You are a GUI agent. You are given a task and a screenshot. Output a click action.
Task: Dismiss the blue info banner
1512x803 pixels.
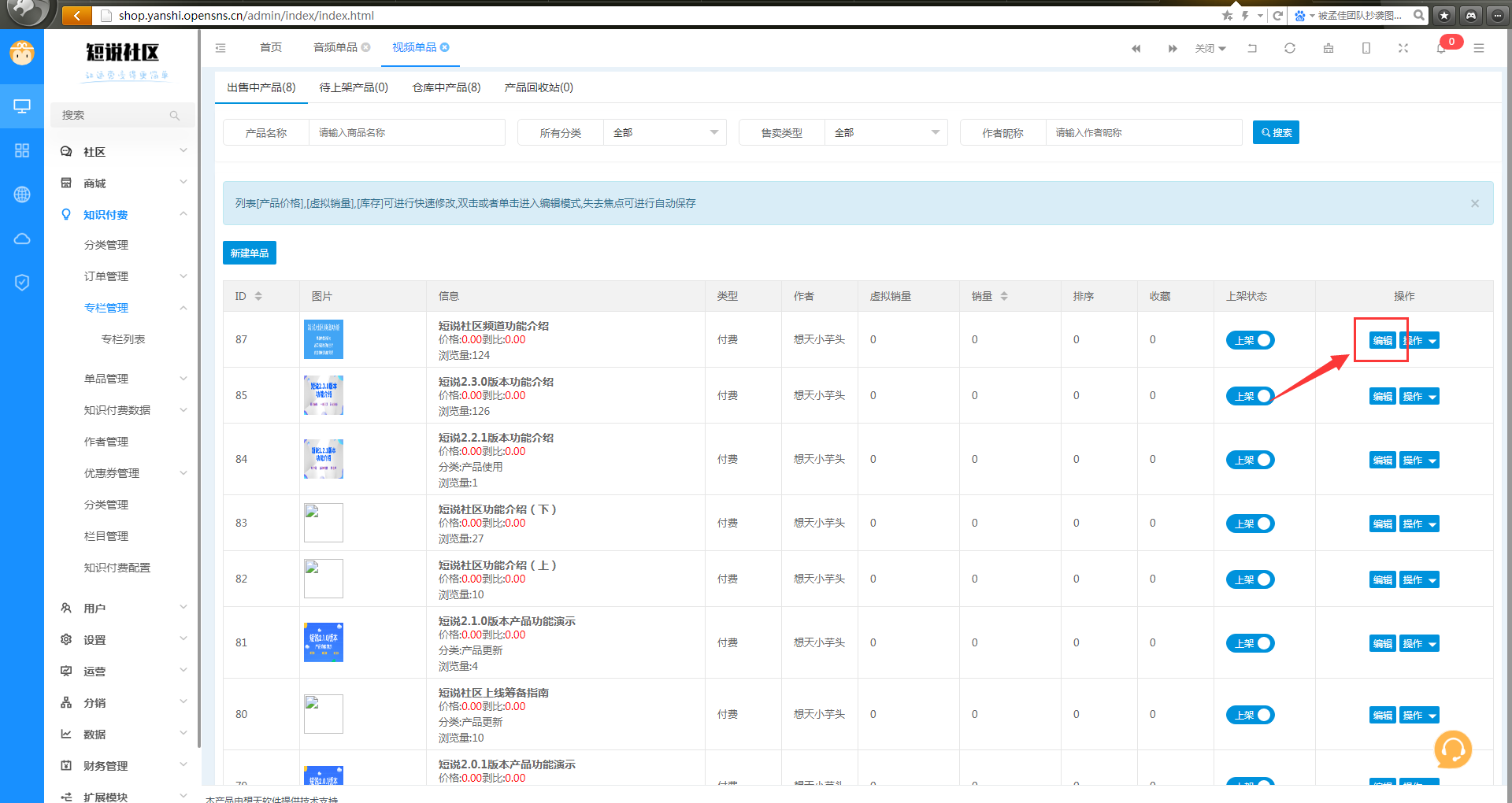[x=1475, y=203]
